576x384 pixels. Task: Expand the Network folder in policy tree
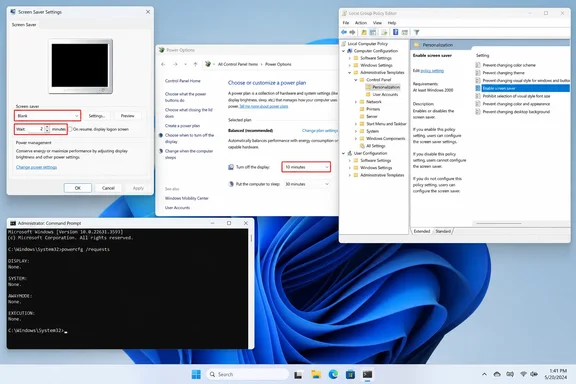[356, 102]
